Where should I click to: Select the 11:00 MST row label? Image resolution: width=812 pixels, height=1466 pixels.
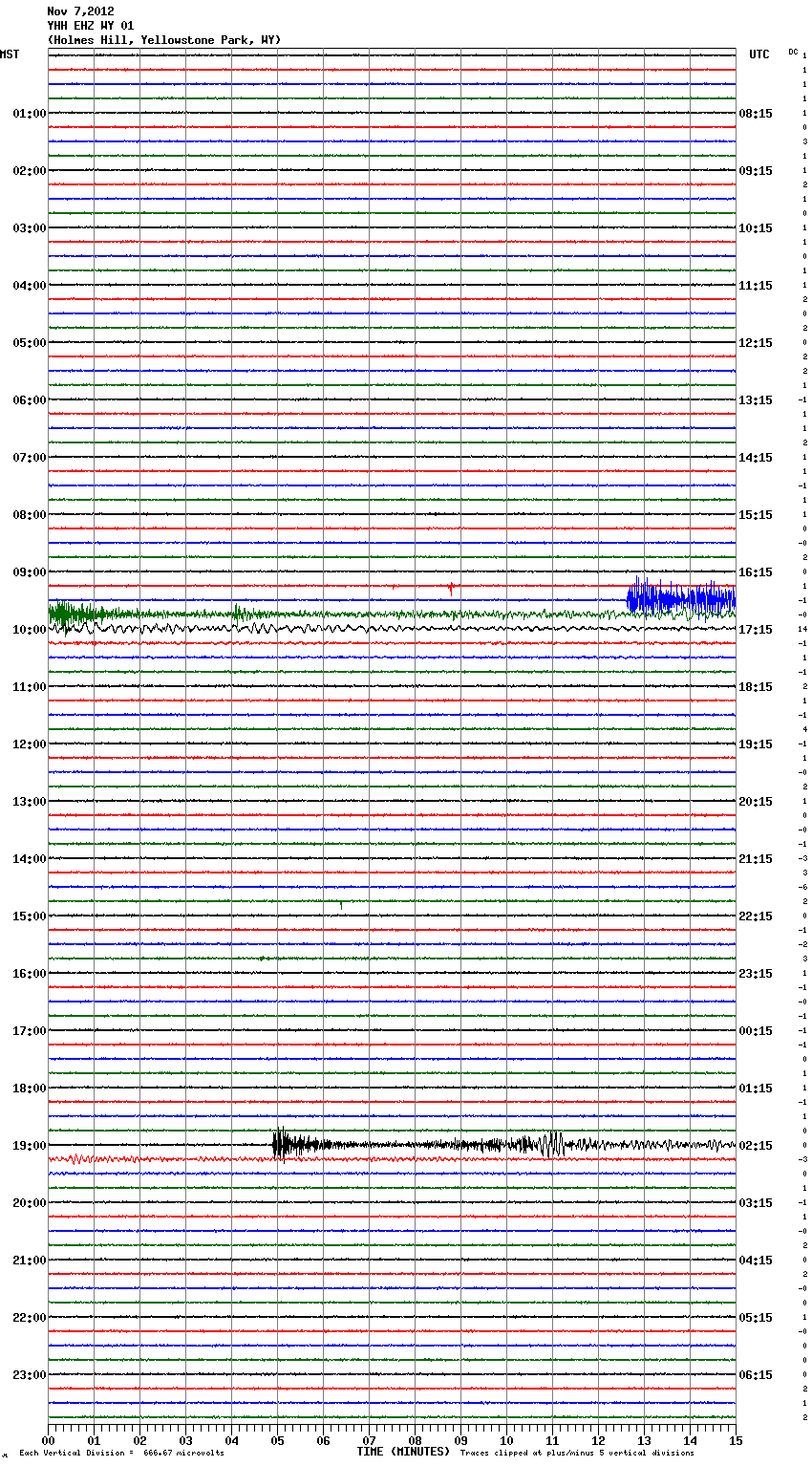click(30, 687)
